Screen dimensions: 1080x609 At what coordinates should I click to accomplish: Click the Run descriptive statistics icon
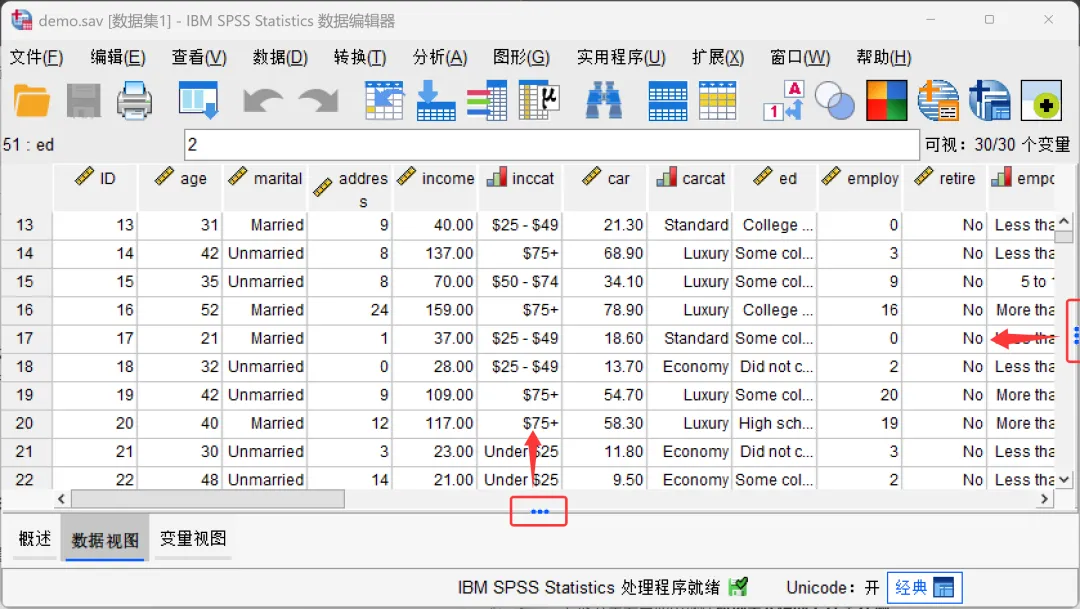click(539, 101)
